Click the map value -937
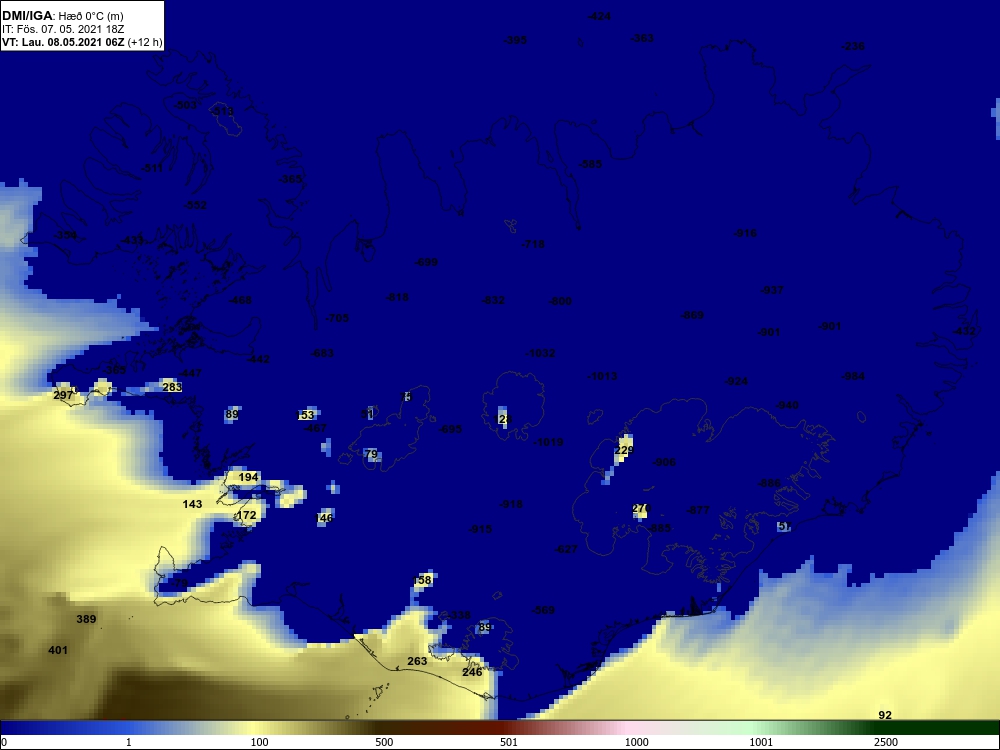The width and height of the screenshot is (1000, 750). [x=772, y=290]
